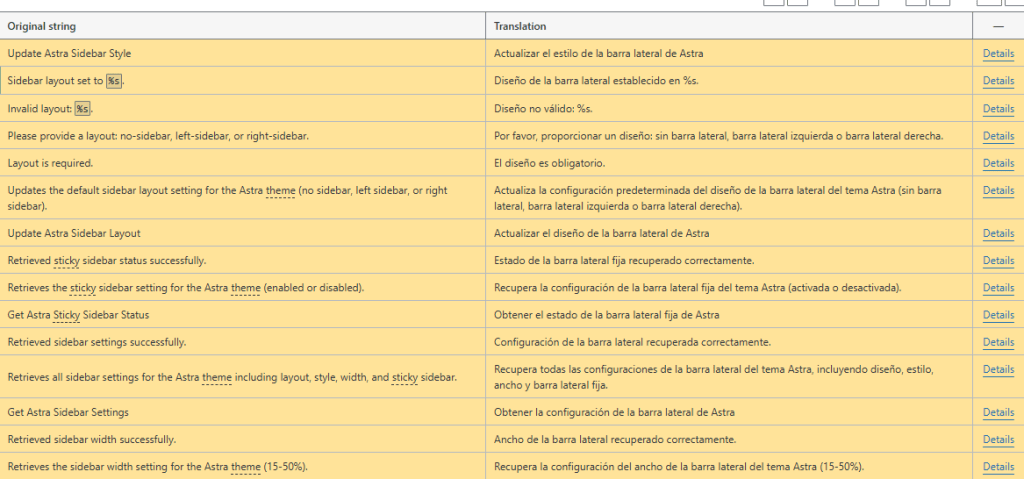
Task: Open Details for 'Please provide a layout' row
Action: (x=997, y=136)
